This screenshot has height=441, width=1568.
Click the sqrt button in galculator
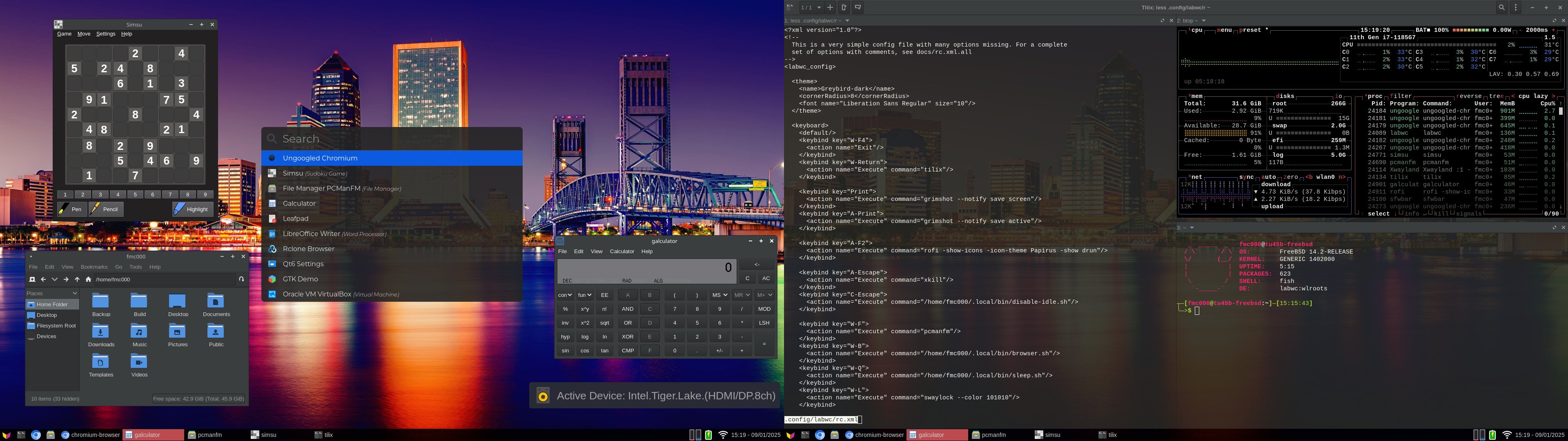[x=604, y=323]
